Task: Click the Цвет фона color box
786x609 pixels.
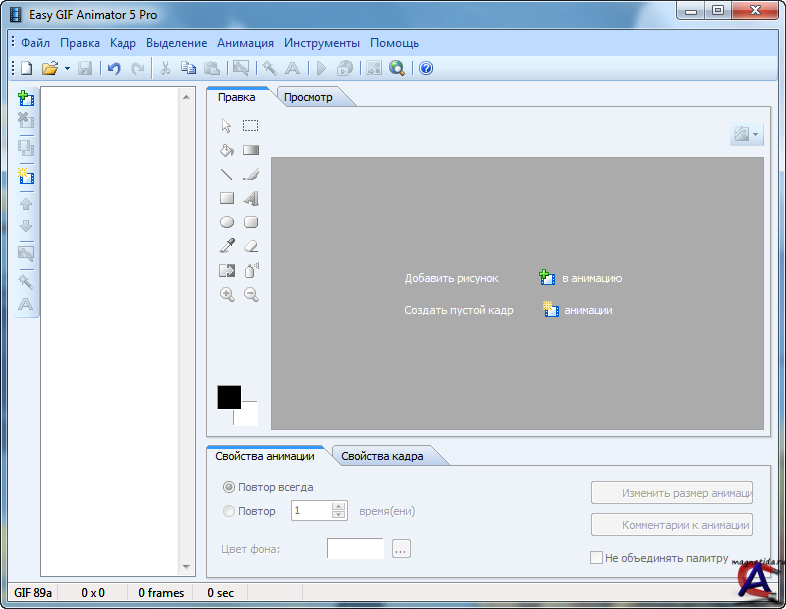Action: tap(355, 548)
